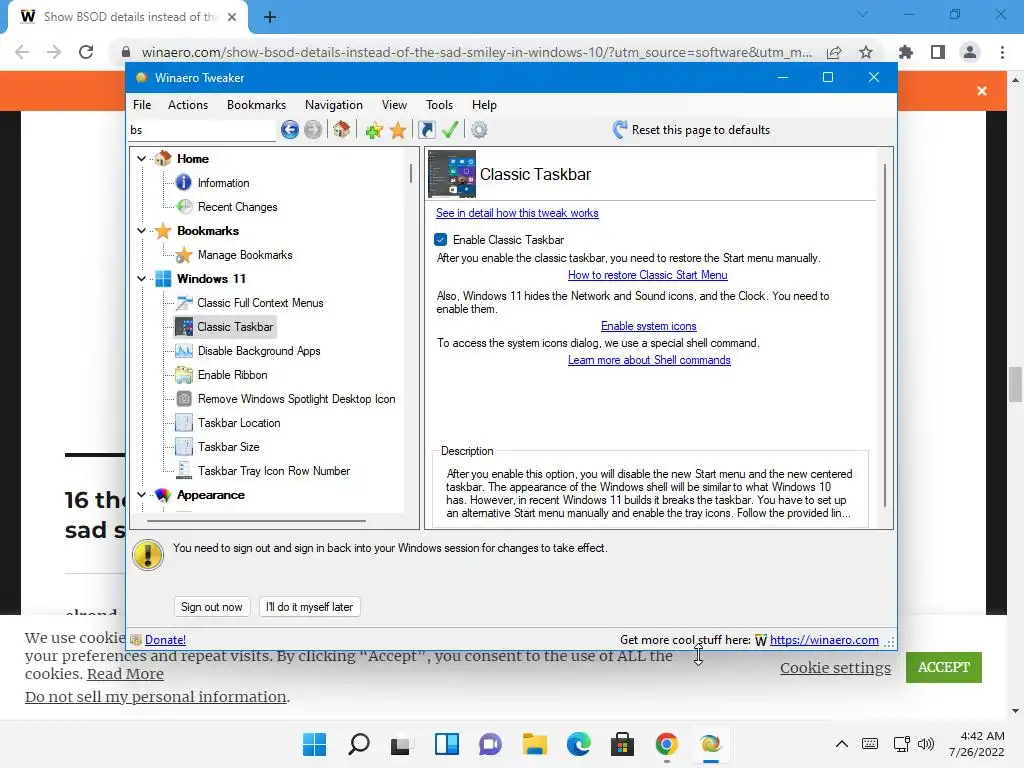The height and width of the screenshot is (768, 1024).
Task: Open Chat icon on the taskbar
Action: click(x=490, y=744)
